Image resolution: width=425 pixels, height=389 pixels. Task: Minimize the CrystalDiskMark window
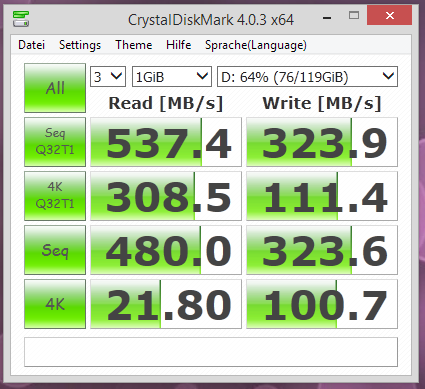coord(327,18)
